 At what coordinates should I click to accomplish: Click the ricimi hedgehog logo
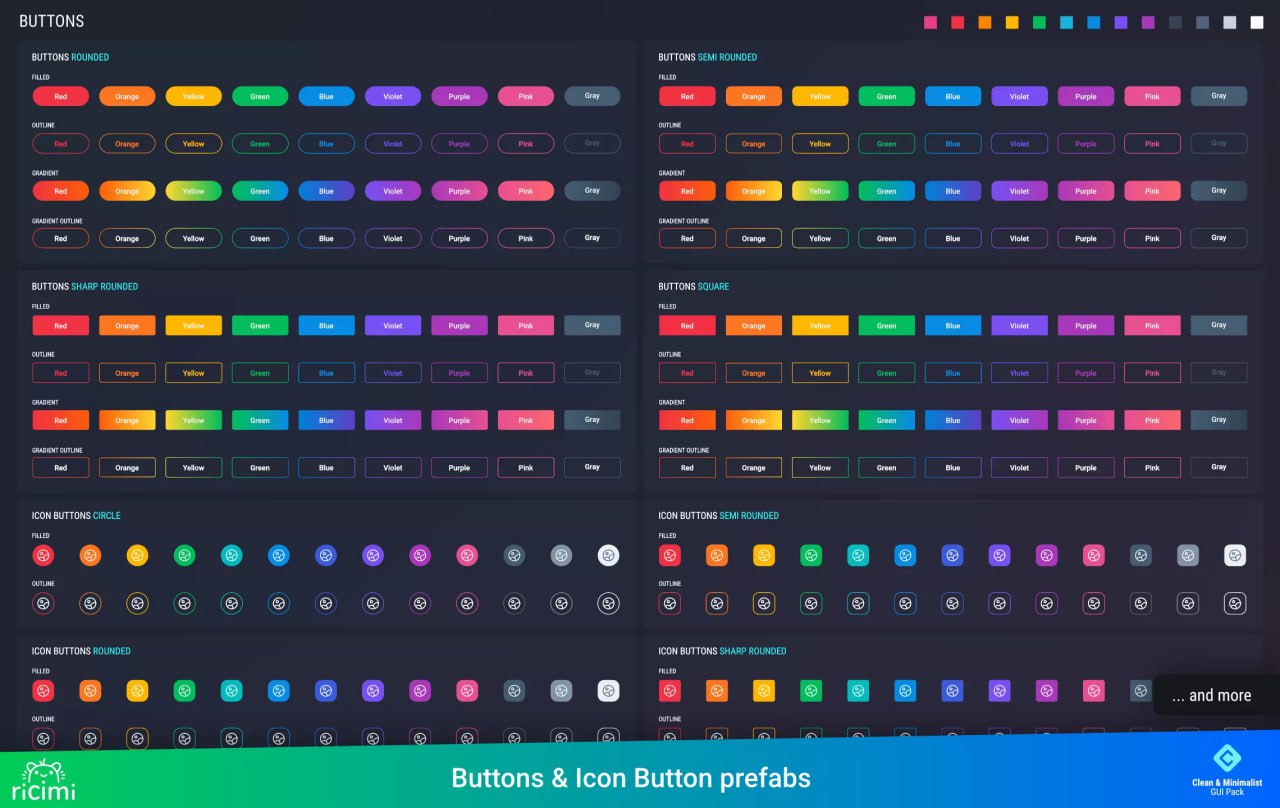(42, 773)
